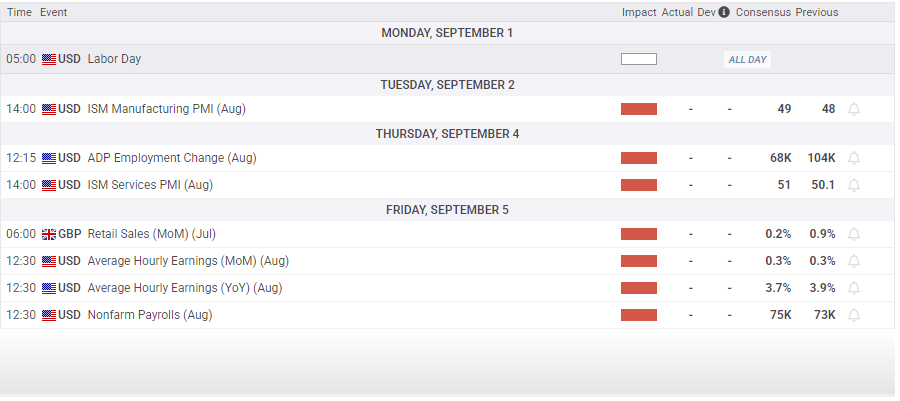Click the ALL DAY badge for Labor Day
This screenshot has height=401, width=900.
pos(747,60)
